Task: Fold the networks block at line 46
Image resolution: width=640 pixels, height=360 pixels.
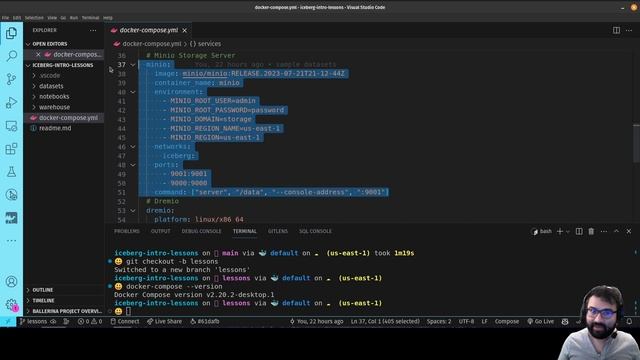Action: 133,147
